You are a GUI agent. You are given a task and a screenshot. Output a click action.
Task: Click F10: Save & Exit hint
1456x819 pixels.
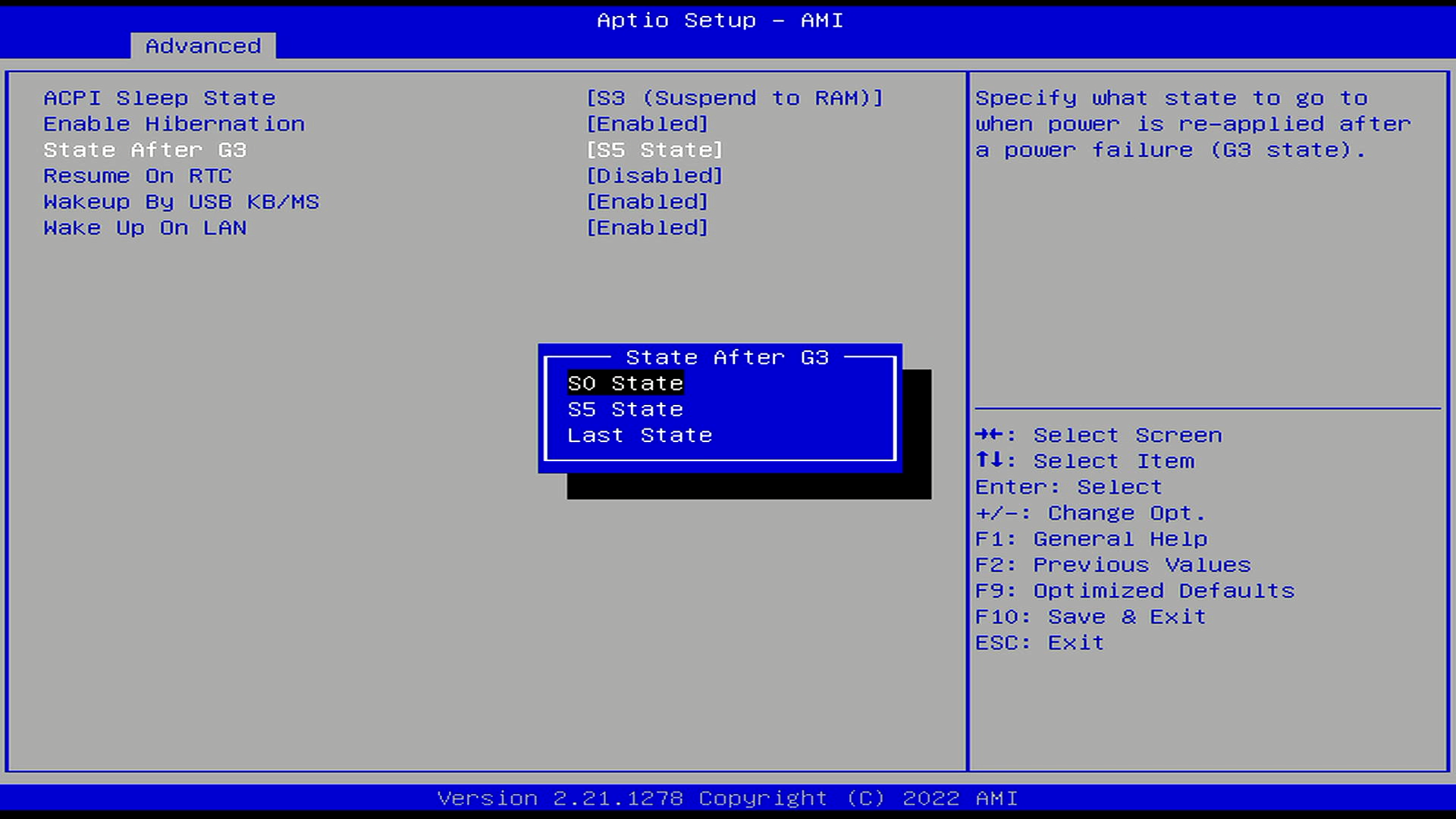tap(1090, 617)
